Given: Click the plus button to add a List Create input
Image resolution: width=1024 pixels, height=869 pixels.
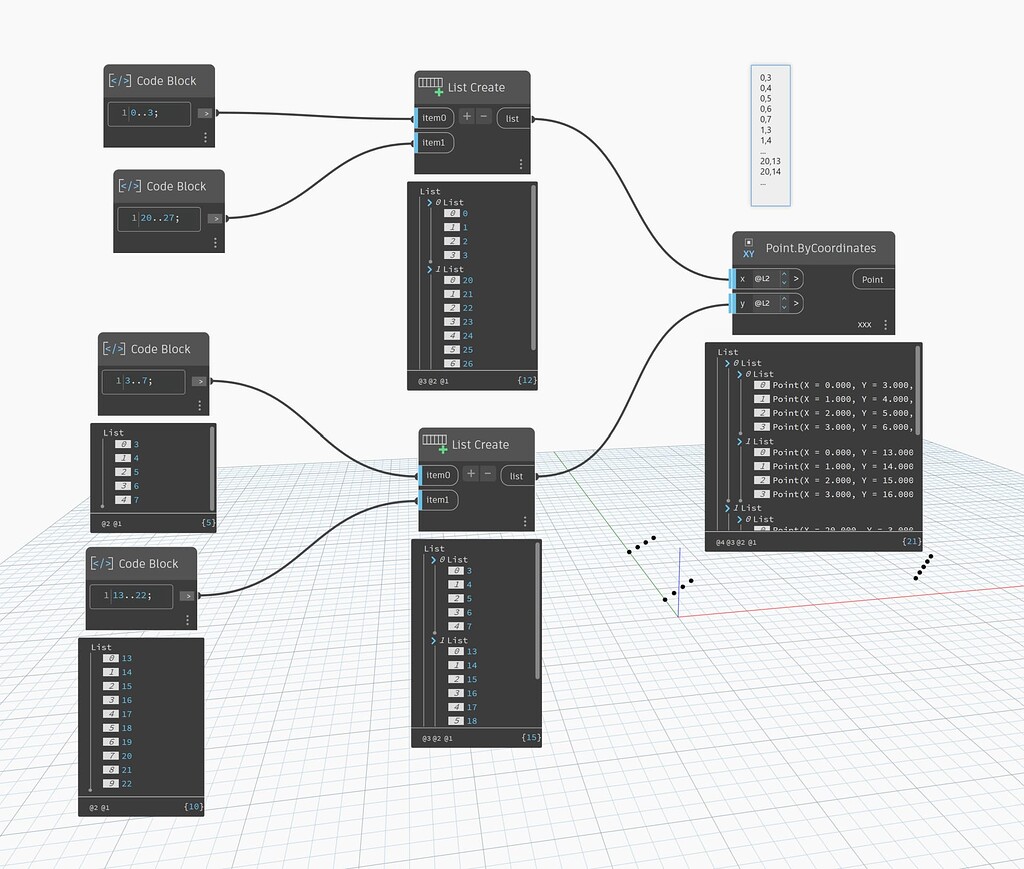Looking at the screenshot, I should point(467,117).
